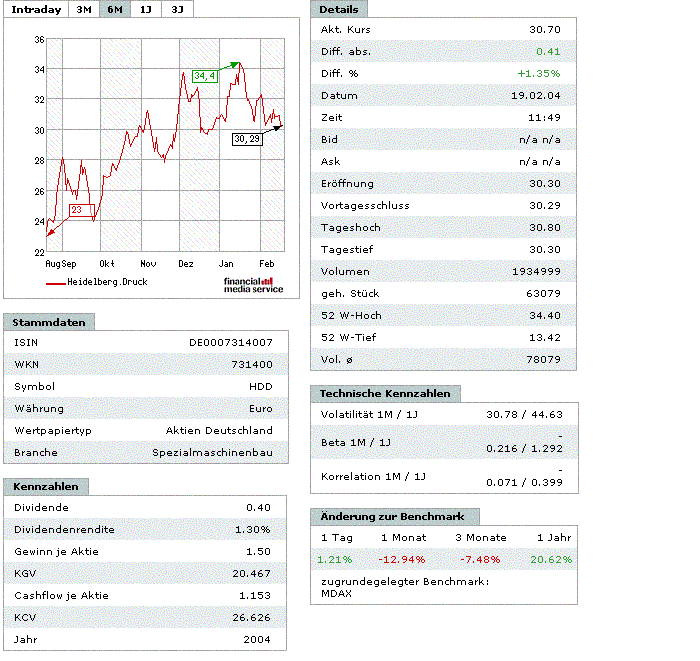Click the Details section header
This screenshot has width=700, height=661.
click(339, 9)
